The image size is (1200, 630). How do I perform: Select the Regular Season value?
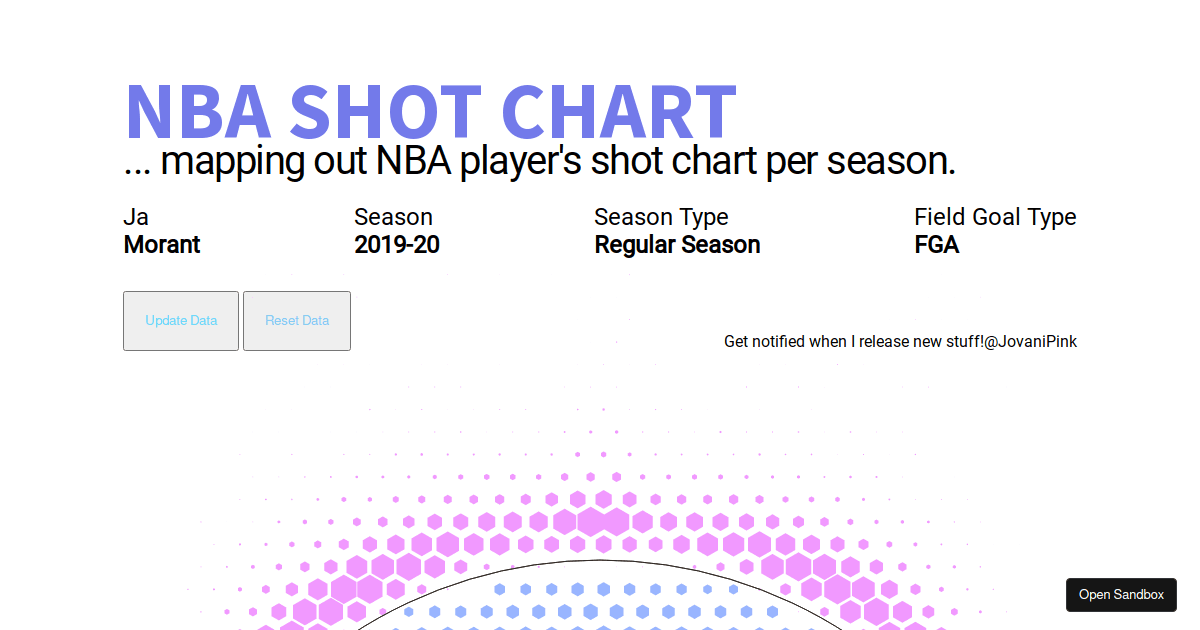point(677,244)
